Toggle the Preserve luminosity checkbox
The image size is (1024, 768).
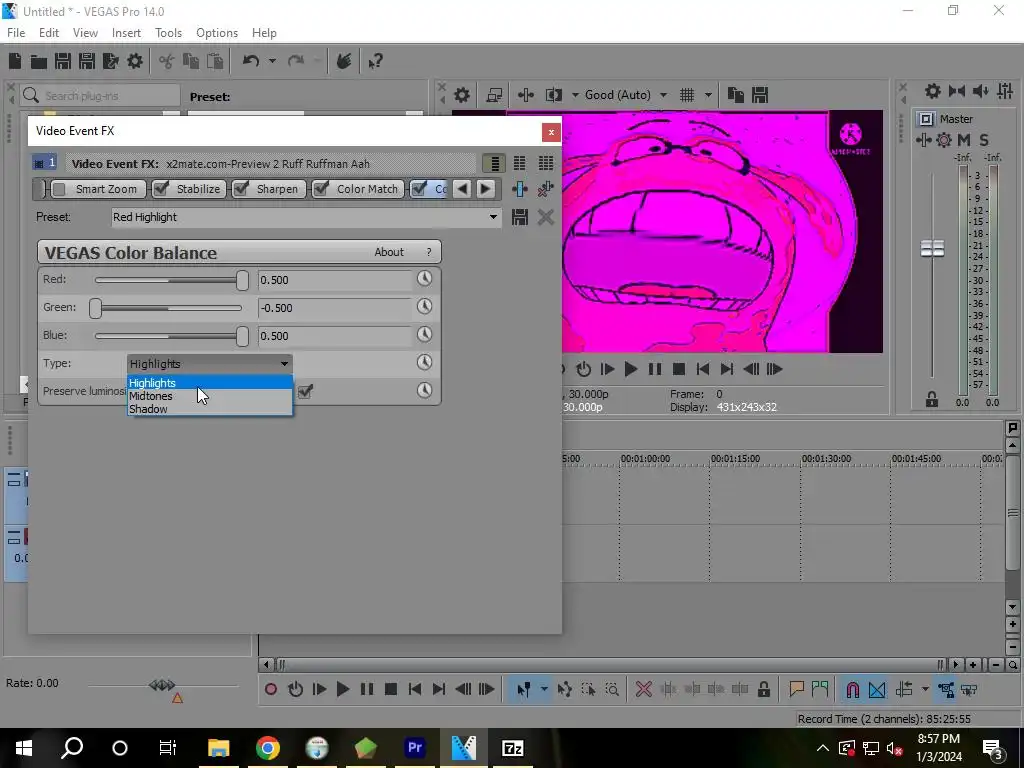click(305, 391)
